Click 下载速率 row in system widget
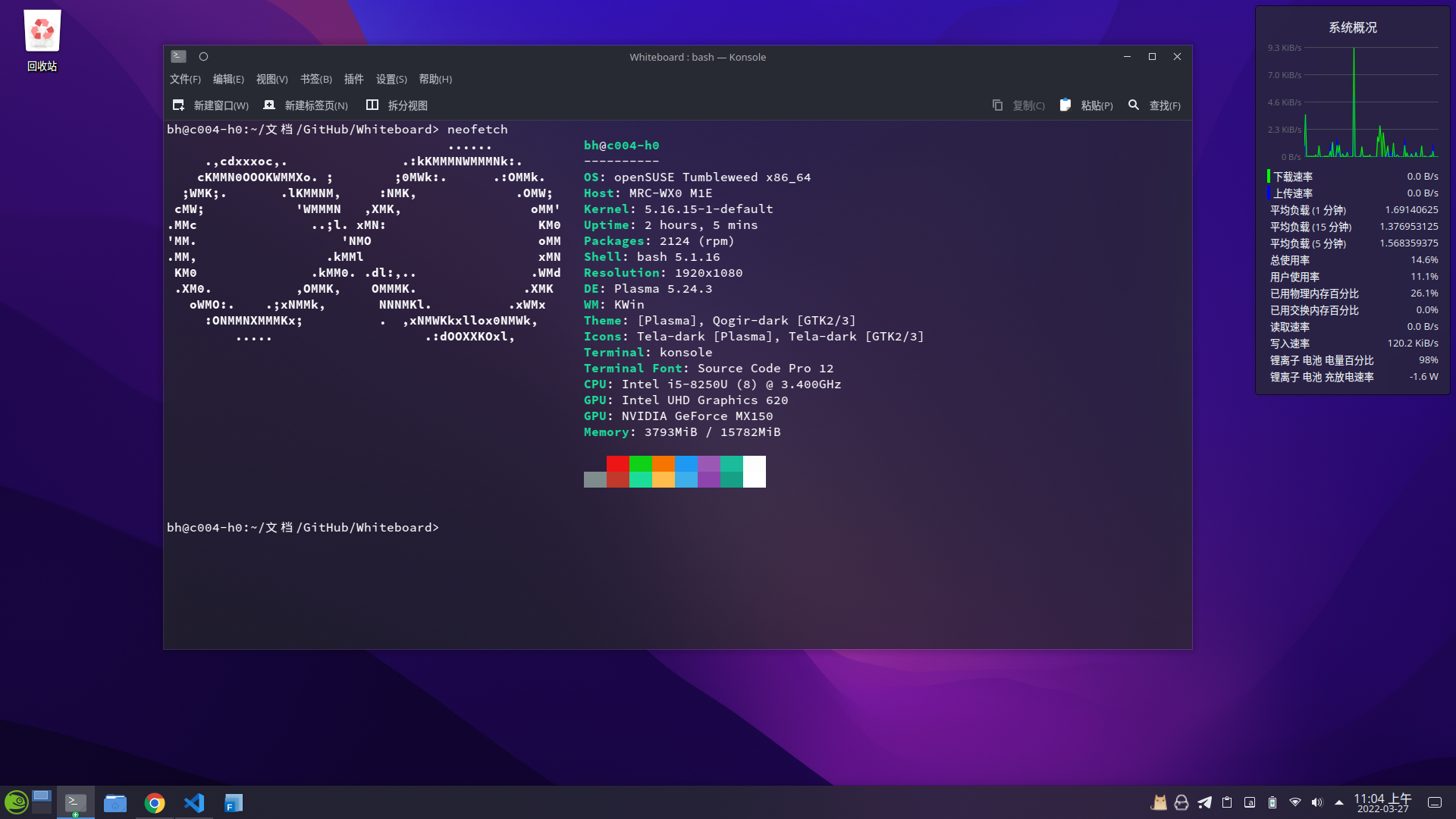 pyautogui.click(x=1352, y=177)
